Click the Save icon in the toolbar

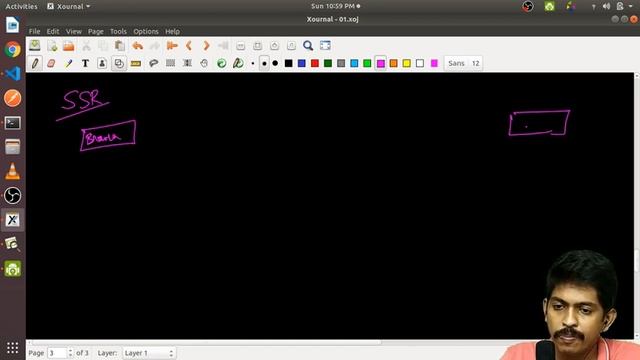(35, 46)
